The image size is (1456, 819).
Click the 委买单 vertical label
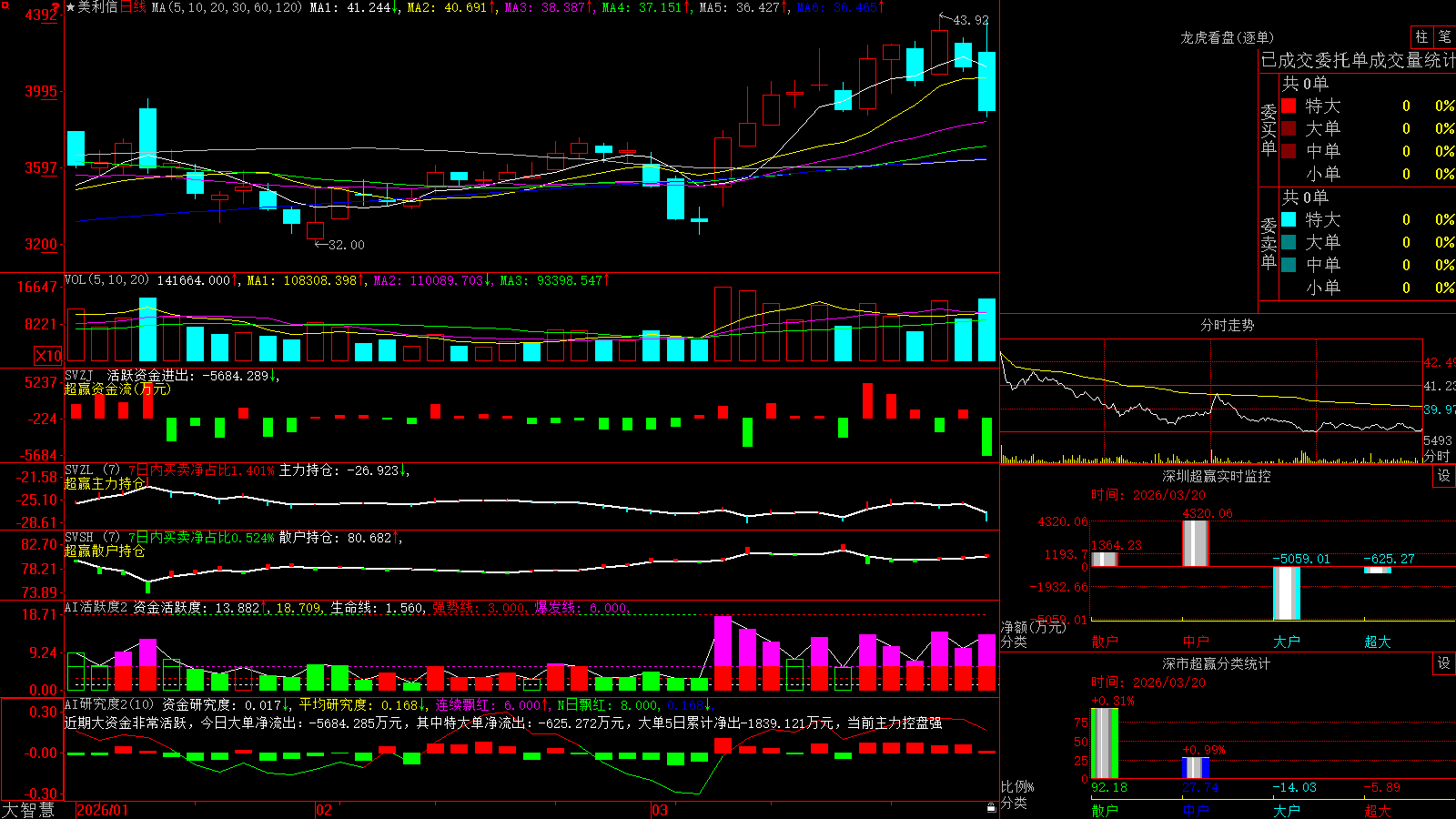[x=1269, y=129]
